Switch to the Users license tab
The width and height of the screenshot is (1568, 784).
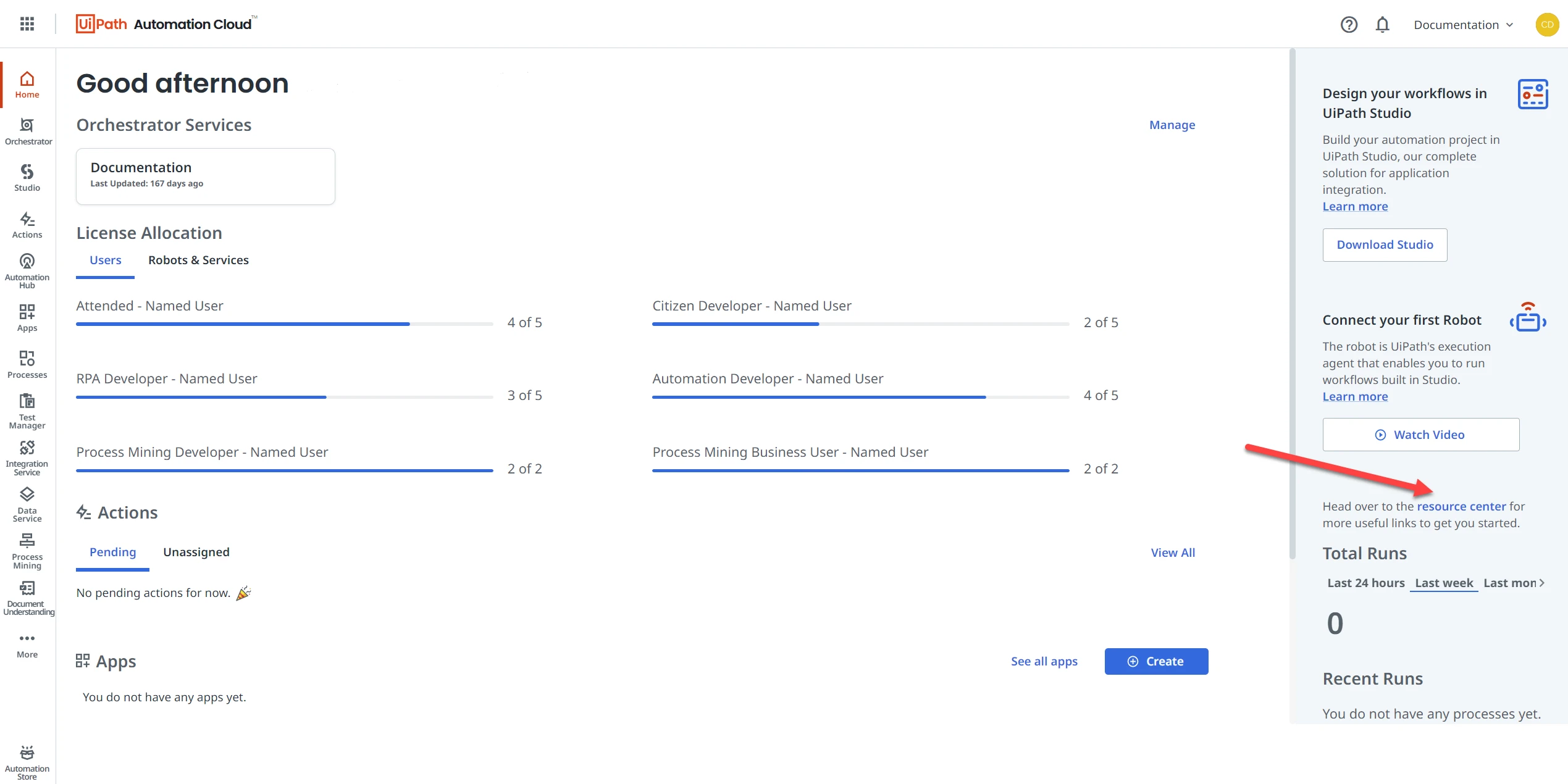[x=106, y=261]
